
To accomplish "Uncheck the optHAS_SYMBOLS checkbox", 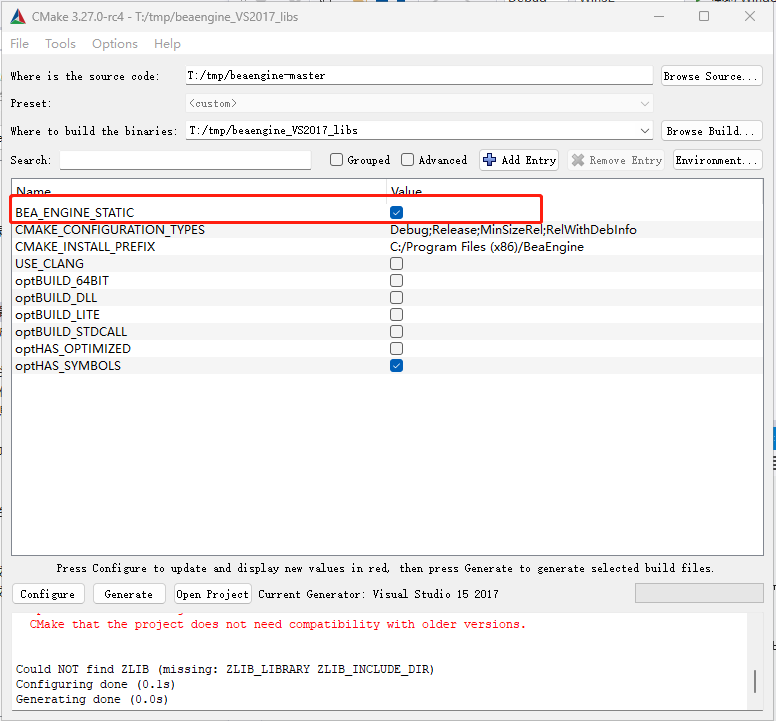I will pos(397,366).
